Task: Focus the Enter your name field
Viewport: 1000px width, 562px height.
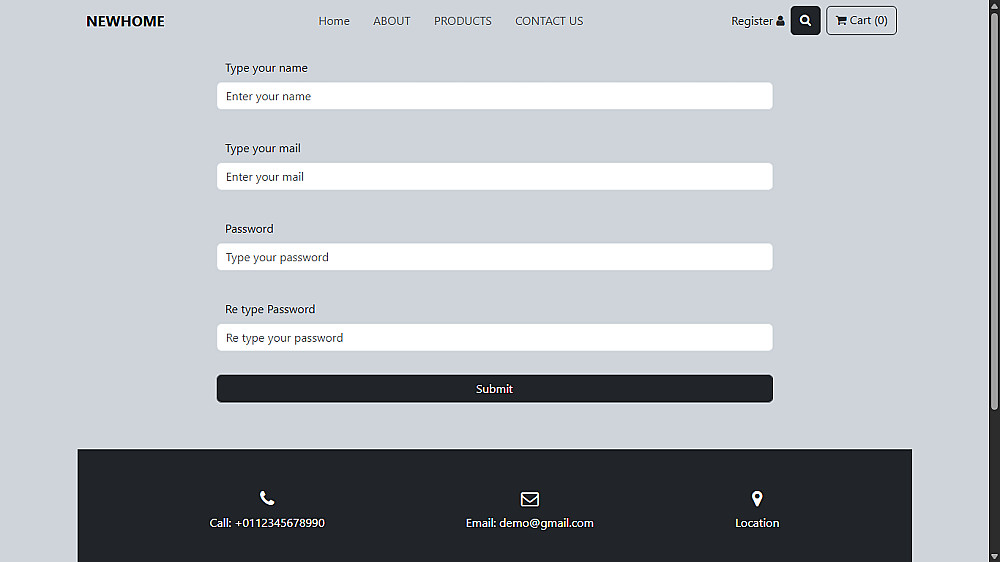Action: 494,96
